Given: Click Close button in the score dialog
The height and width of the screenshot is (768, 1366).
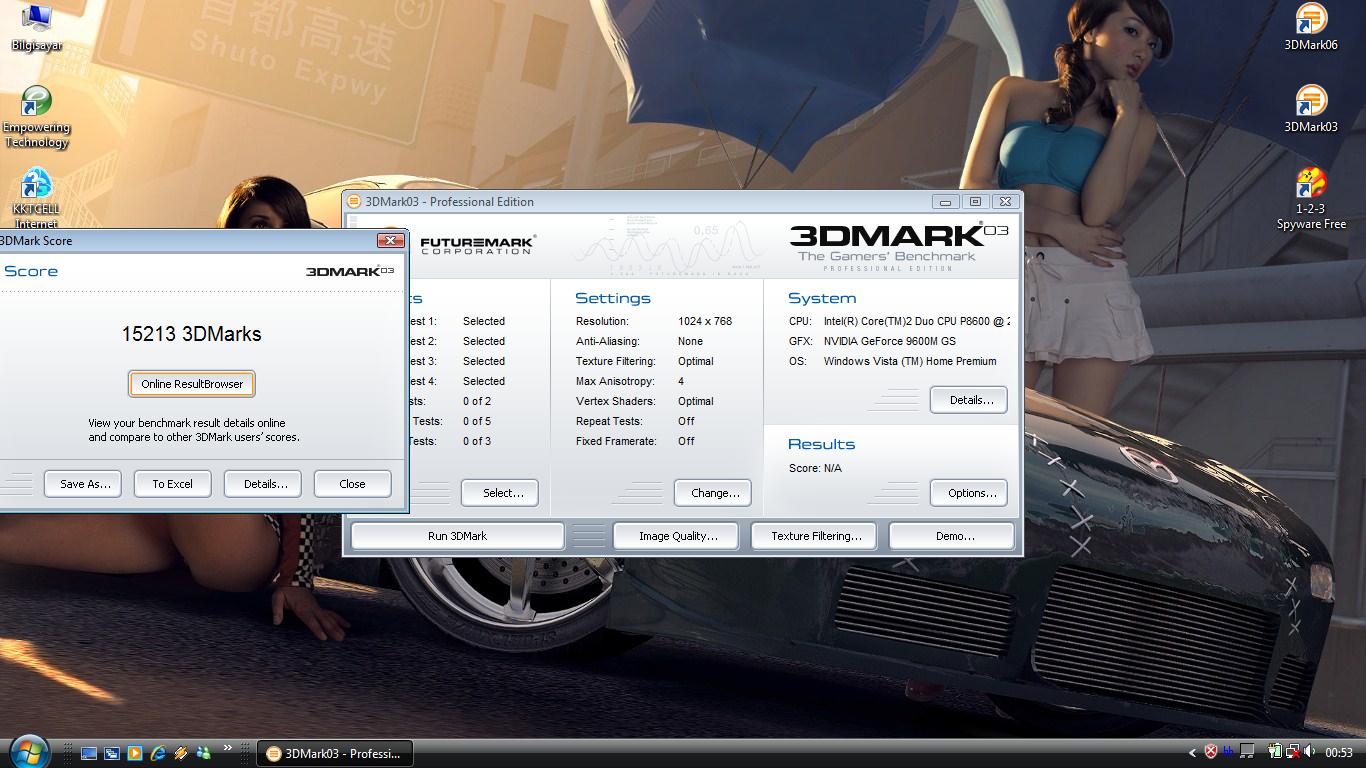Looking at the screenshot, I should click(352, 484).
